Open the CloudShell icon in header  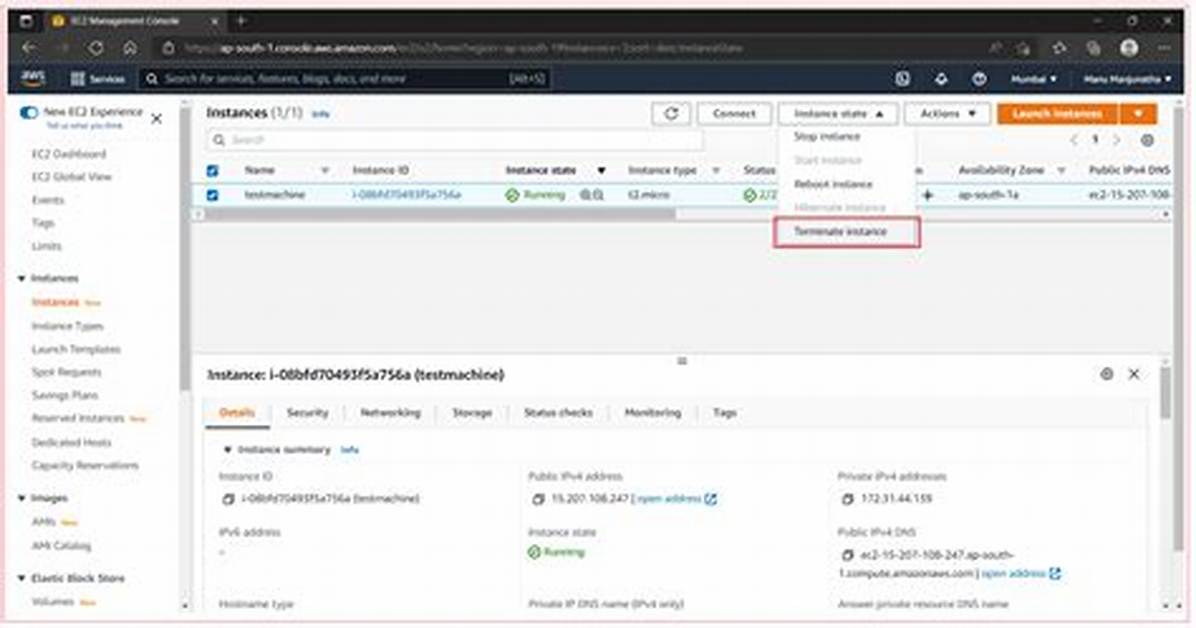(902, 79)
